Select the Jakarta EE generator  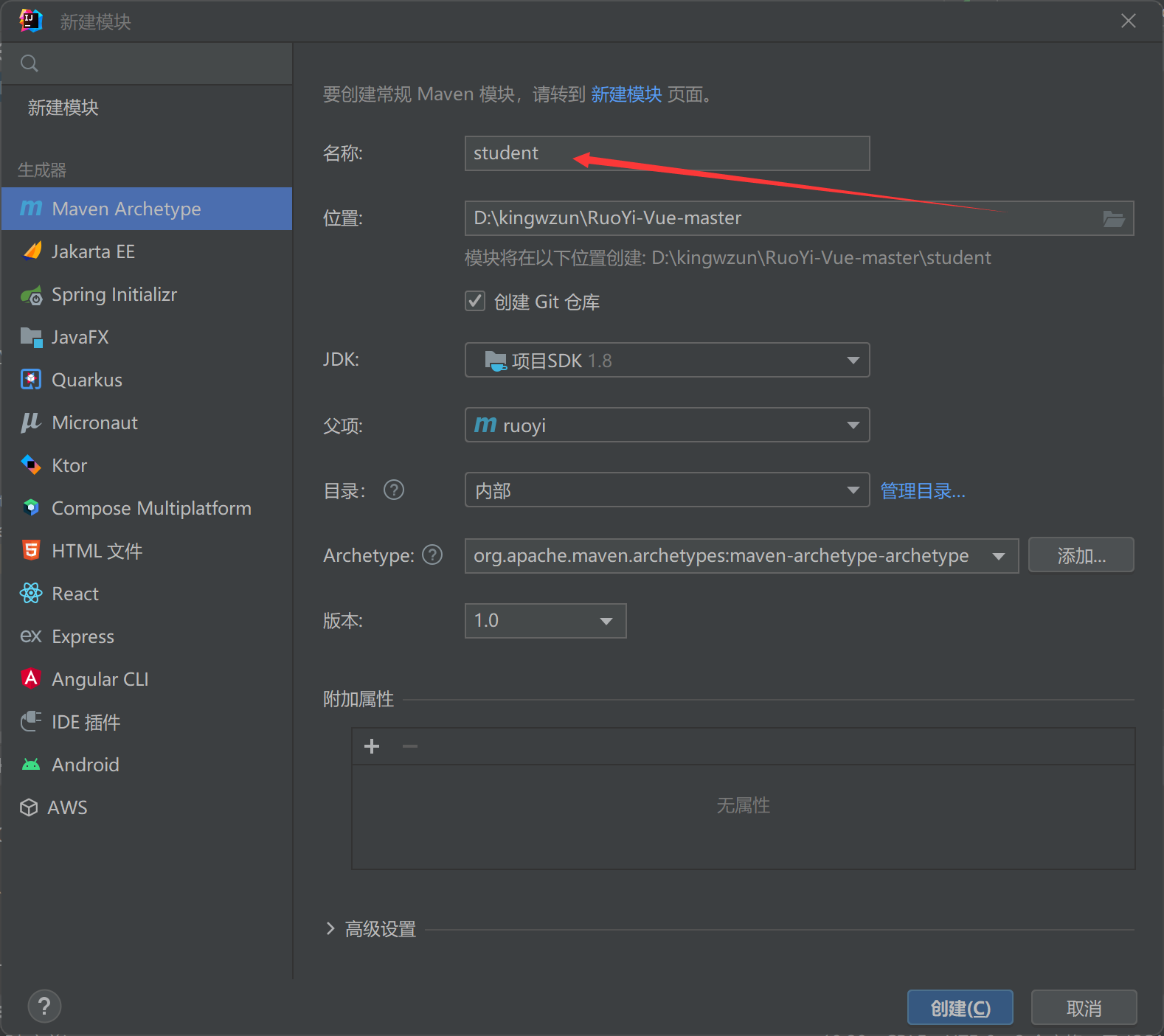[x=148, y=251]
